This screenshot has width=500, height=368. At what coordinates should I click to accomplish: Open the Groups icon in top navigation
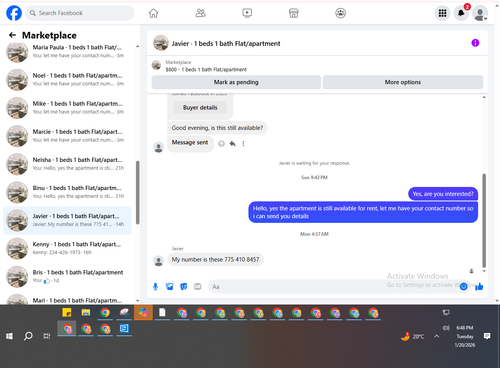point(340,13)
